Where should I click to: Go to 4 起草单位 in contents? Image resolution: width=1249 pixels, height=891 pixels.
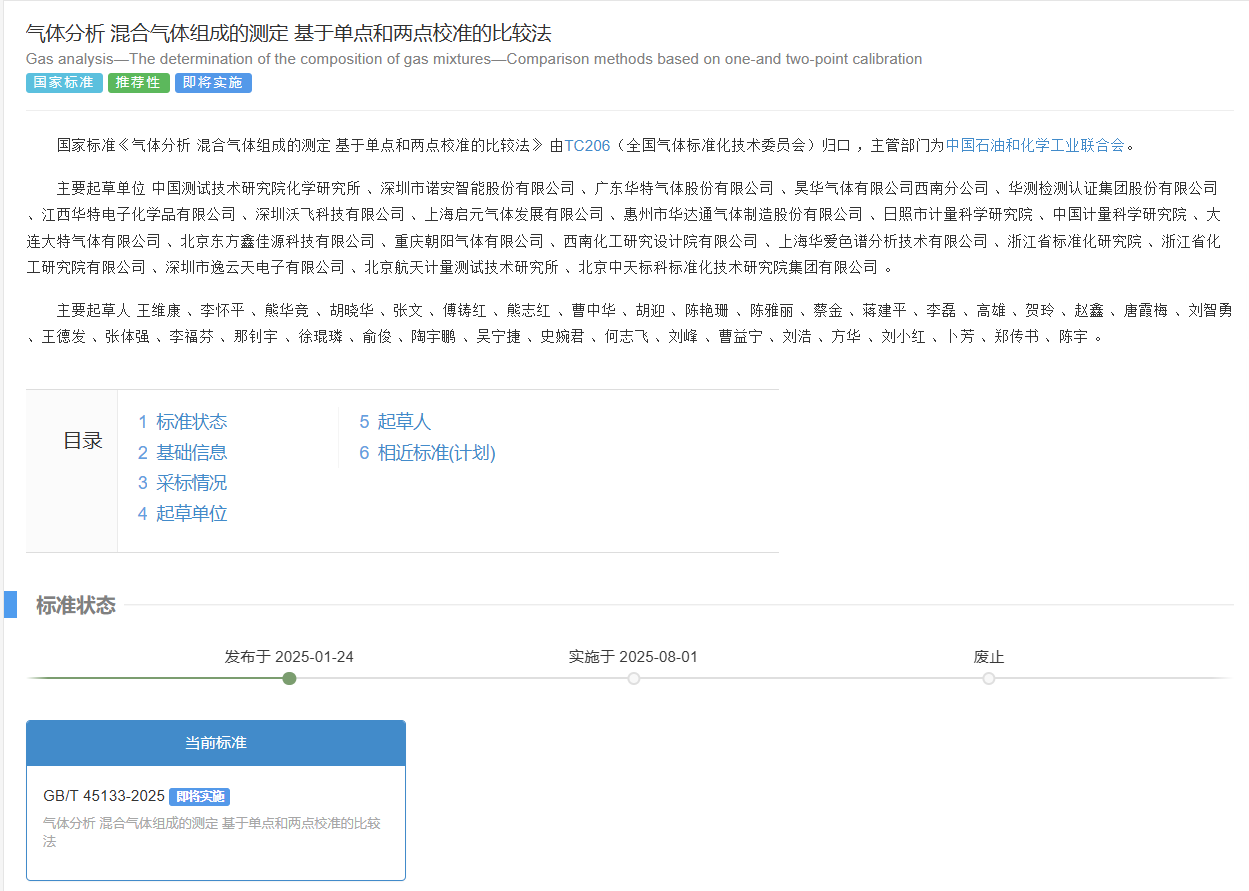(x=182, y=515)
